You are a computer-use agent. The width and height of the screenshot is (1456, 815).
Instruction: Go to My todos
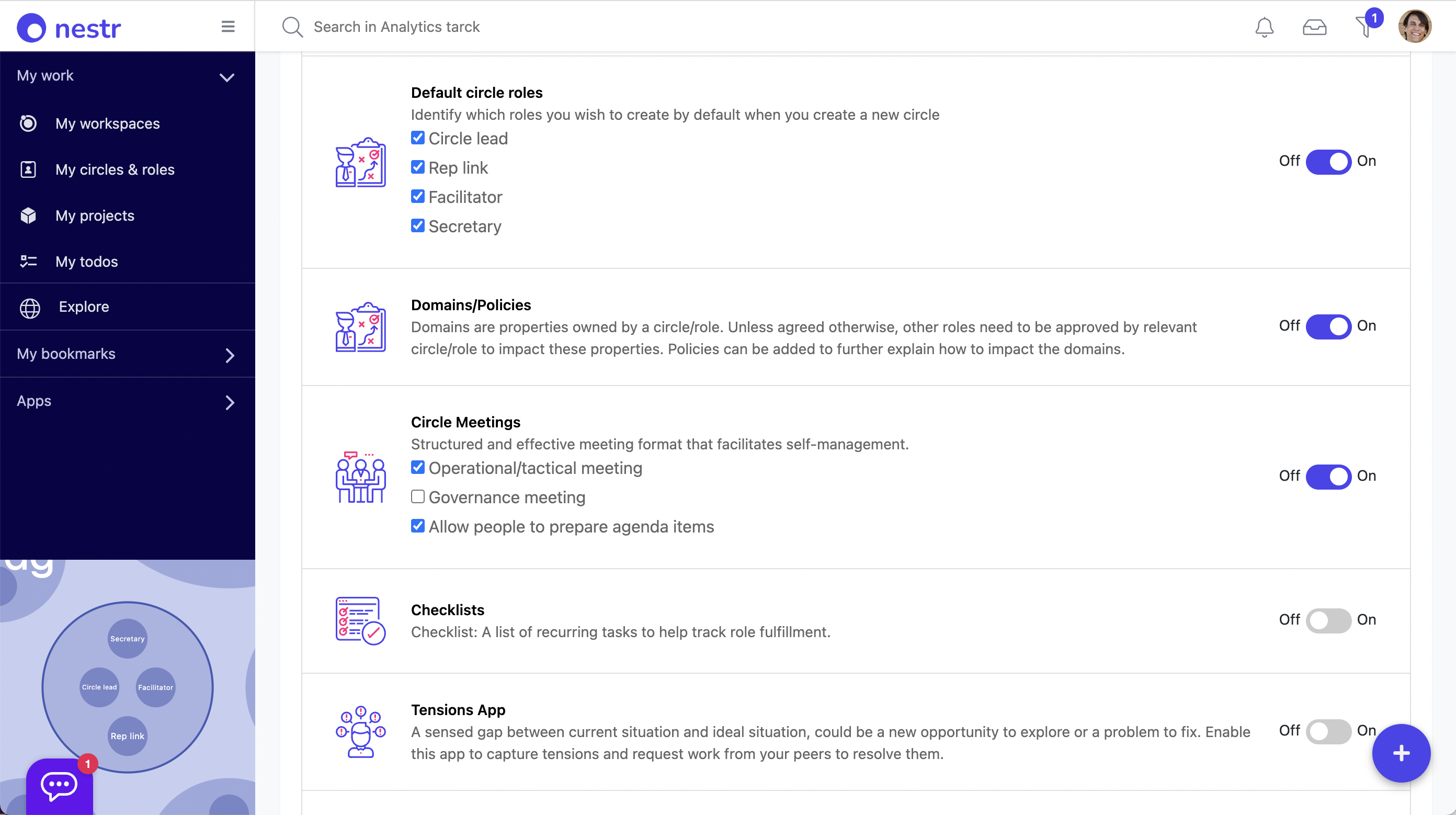(86, 262)
